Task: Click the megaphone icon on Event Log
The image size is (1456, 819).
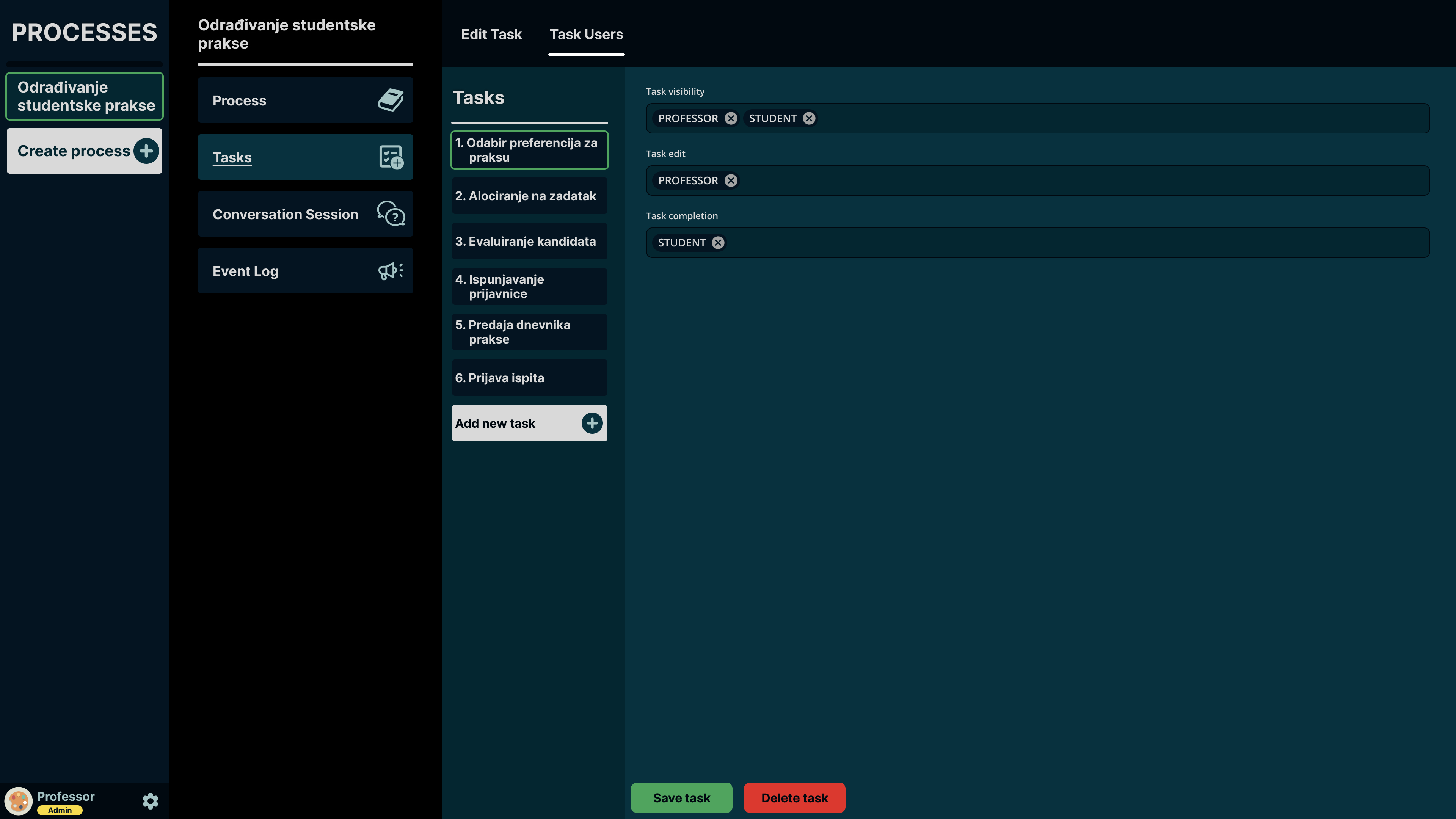Action: click(x=391, y=271)
